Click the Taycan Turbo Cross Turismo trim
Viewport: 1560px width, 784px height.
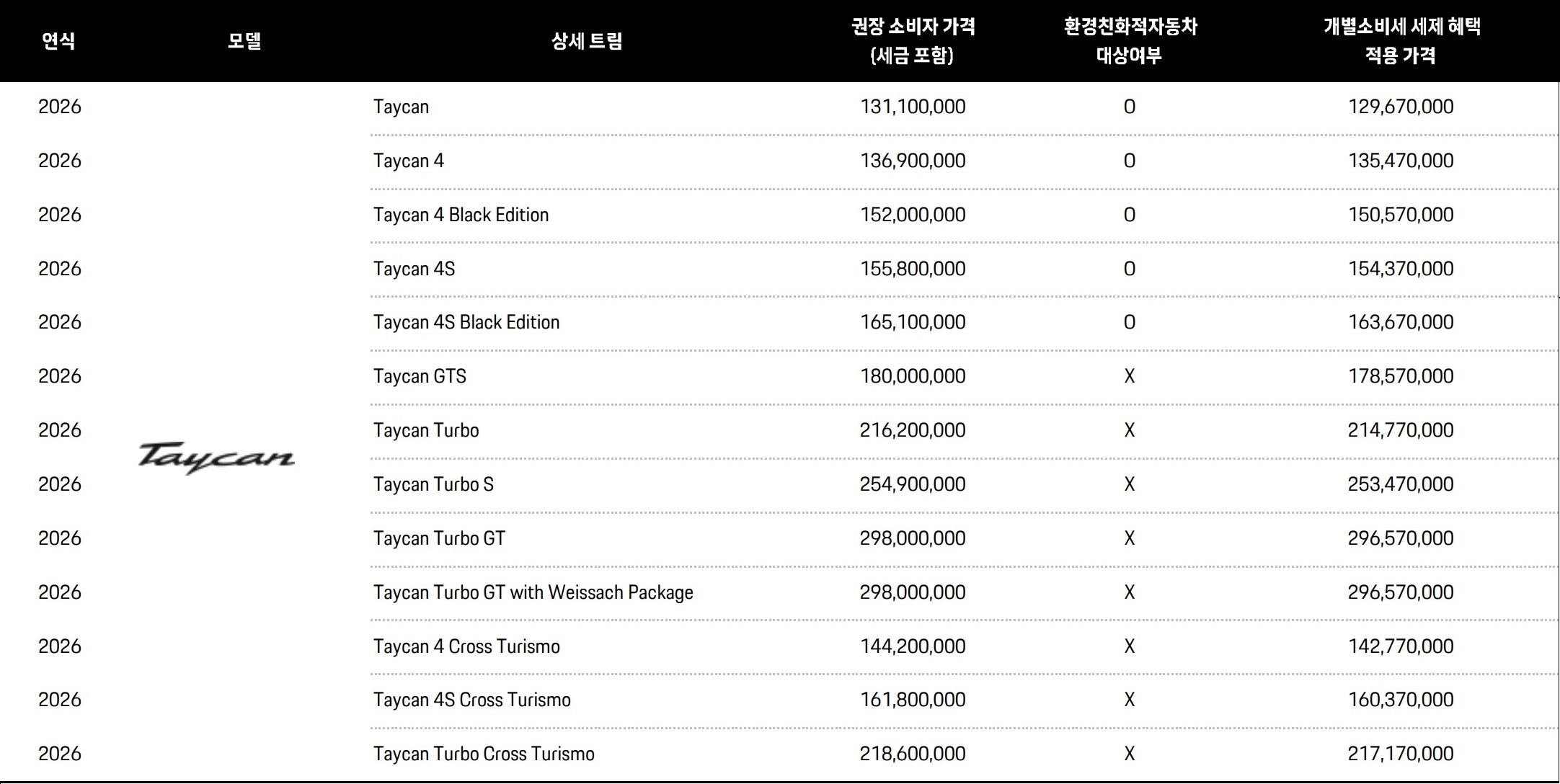484,754
